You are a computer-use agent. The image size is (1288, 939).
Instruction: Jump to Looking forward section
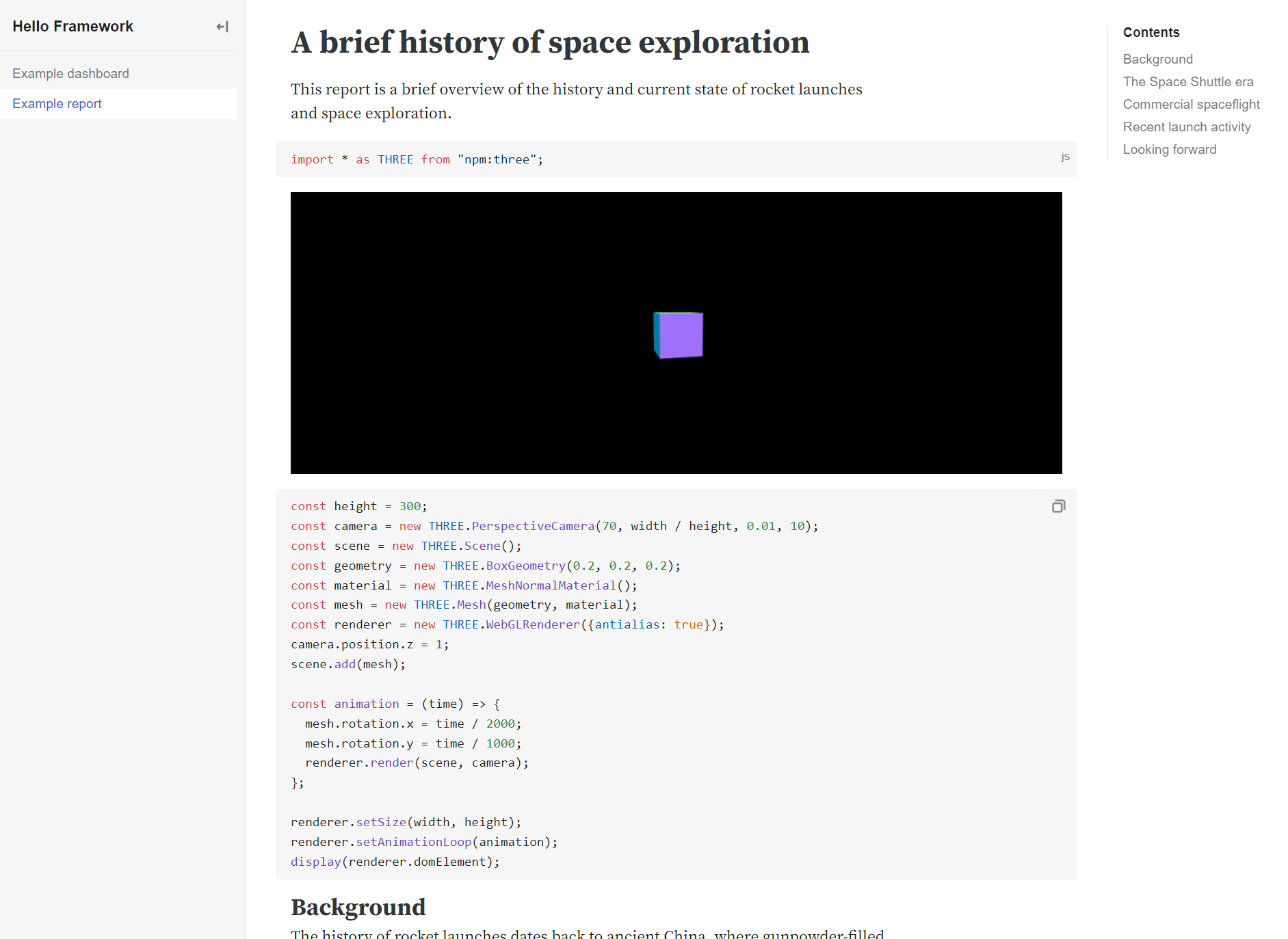coord(1169,150)
